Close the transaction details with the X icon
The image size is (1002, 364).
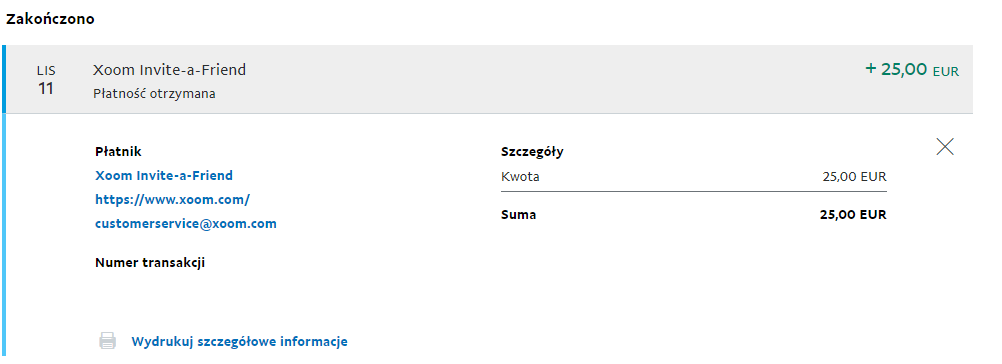click(944, 147)
